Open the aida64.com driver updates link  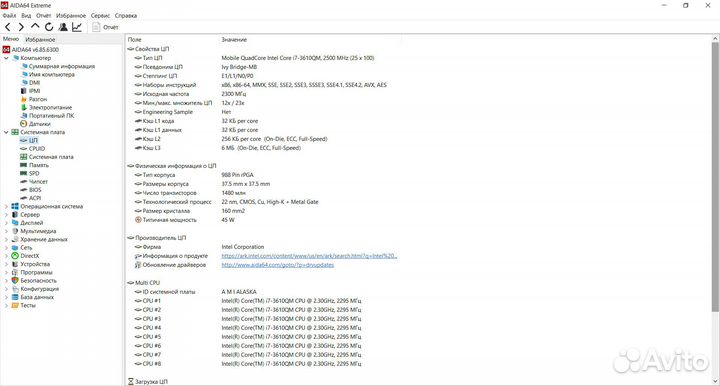point(278,265)
